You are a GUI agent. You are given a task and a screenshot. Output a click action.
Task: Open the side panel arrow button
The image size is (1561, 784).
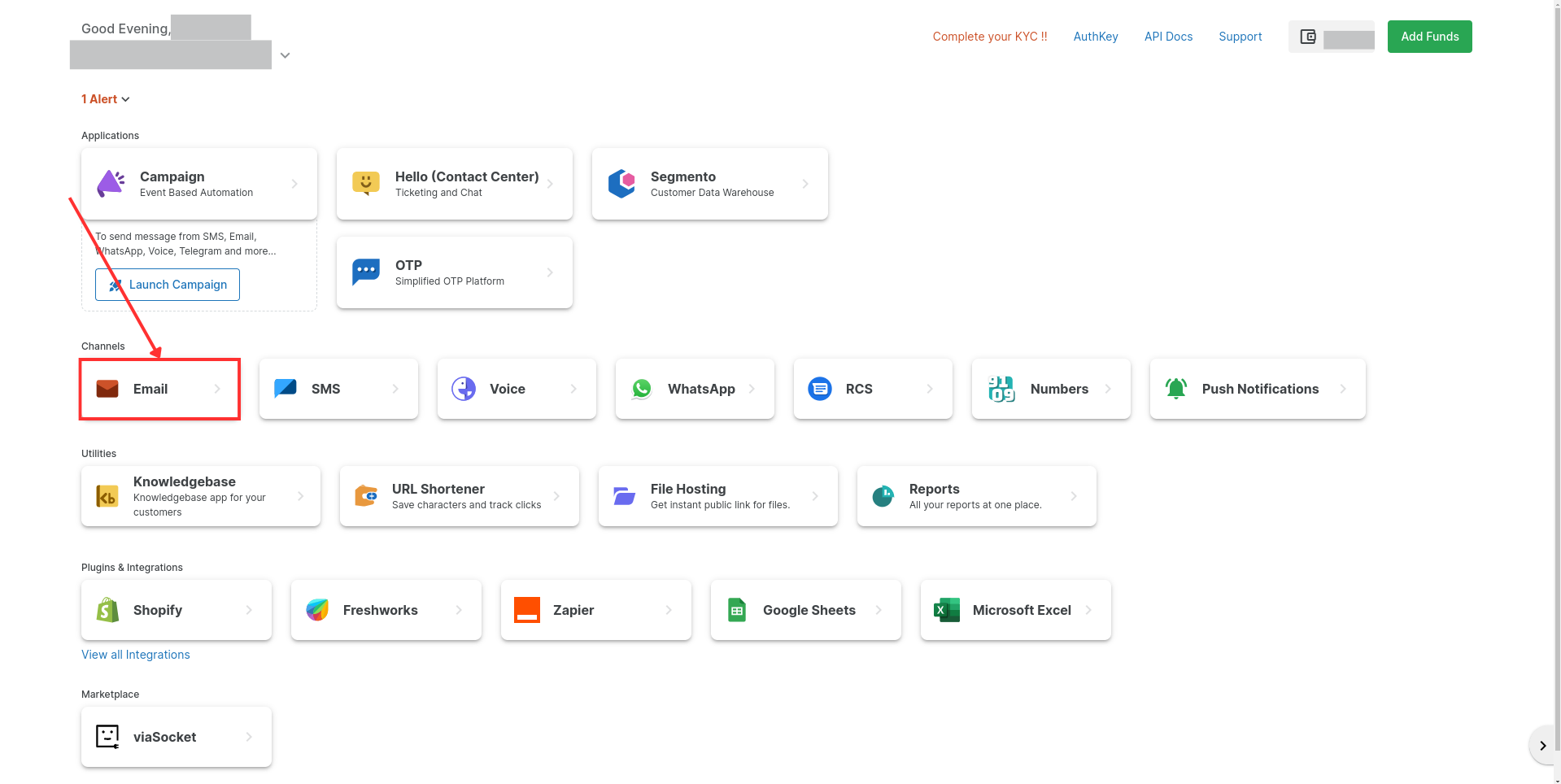click(x=1542, y=746)
